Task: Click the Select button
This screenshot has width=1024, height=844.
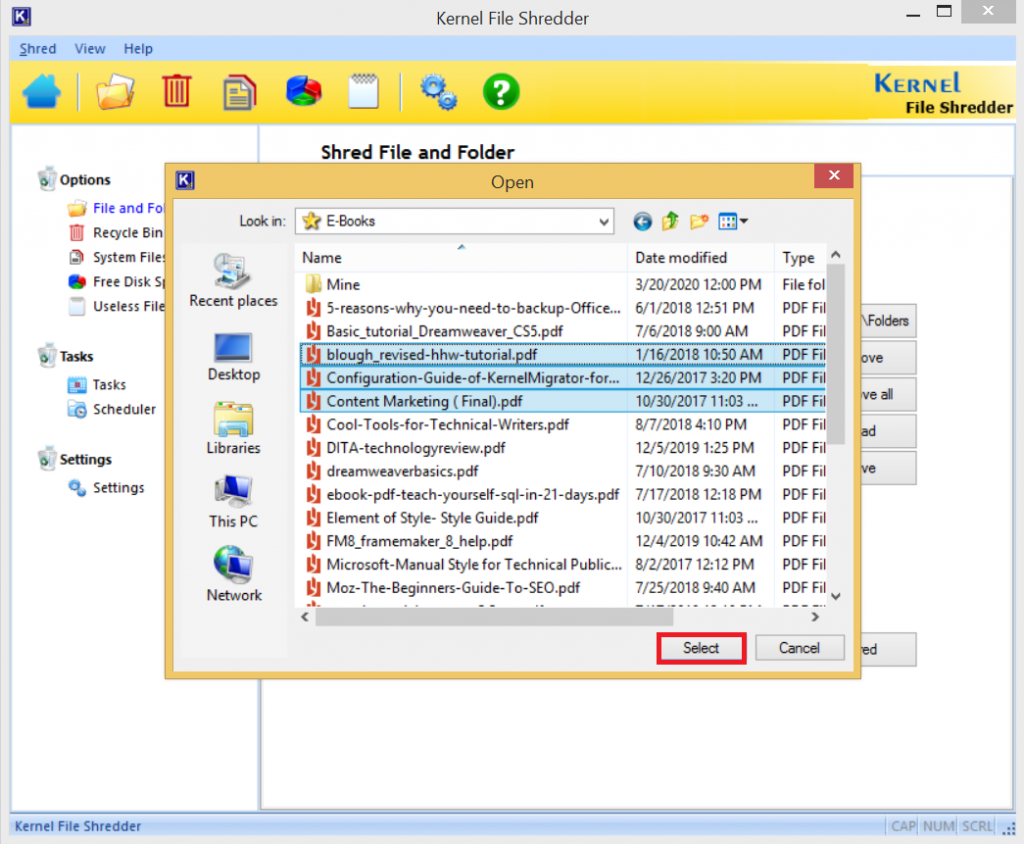Action: pyautogui.click(x=701, y=648)
